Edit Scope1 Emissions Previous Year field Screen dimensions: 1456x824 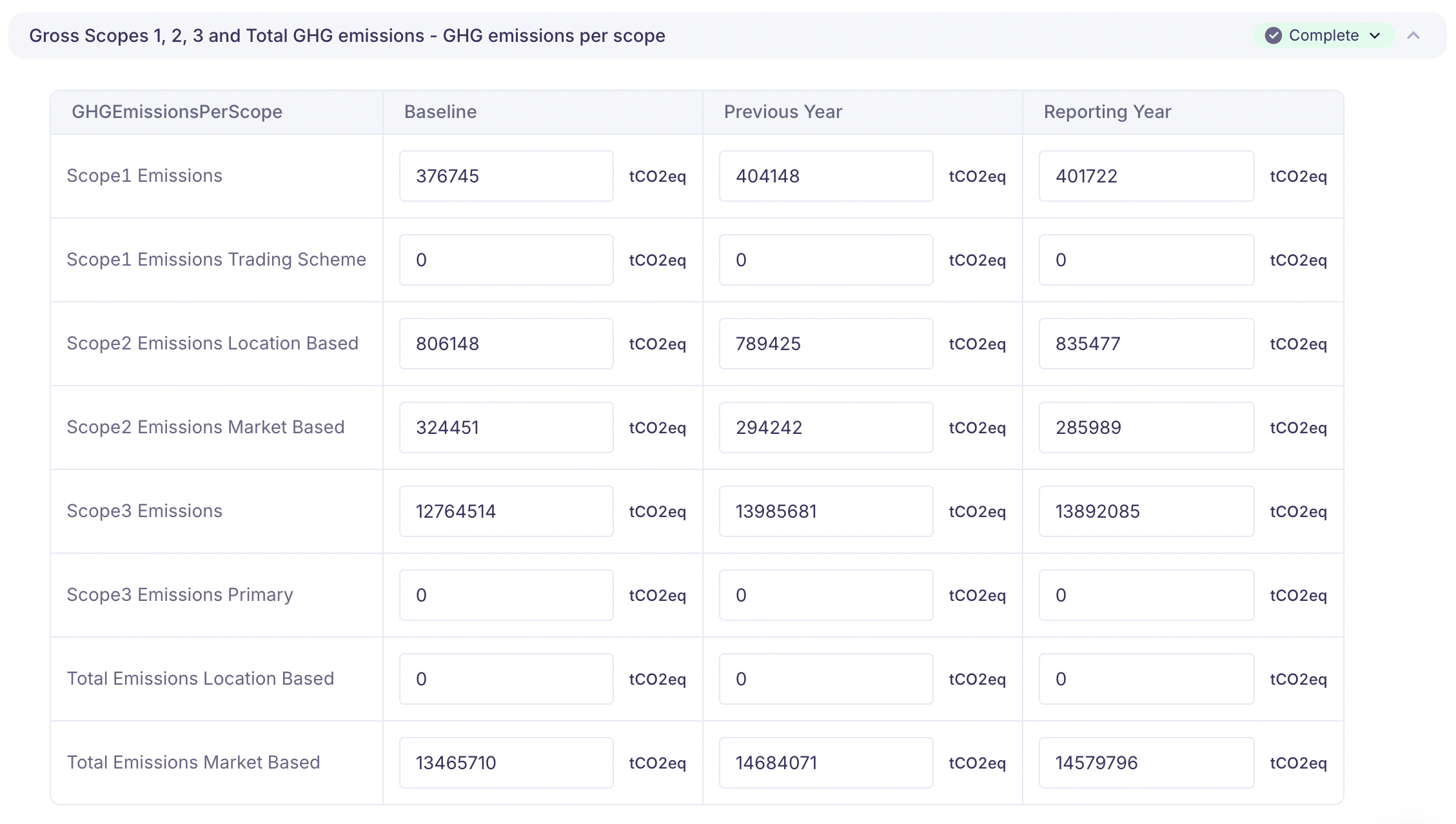click(x=825, y=176)
